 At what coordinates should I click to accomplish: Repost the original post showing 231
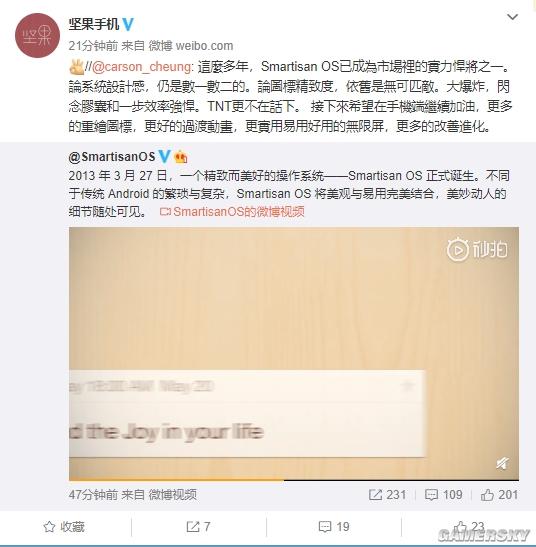tap(388, 495)
